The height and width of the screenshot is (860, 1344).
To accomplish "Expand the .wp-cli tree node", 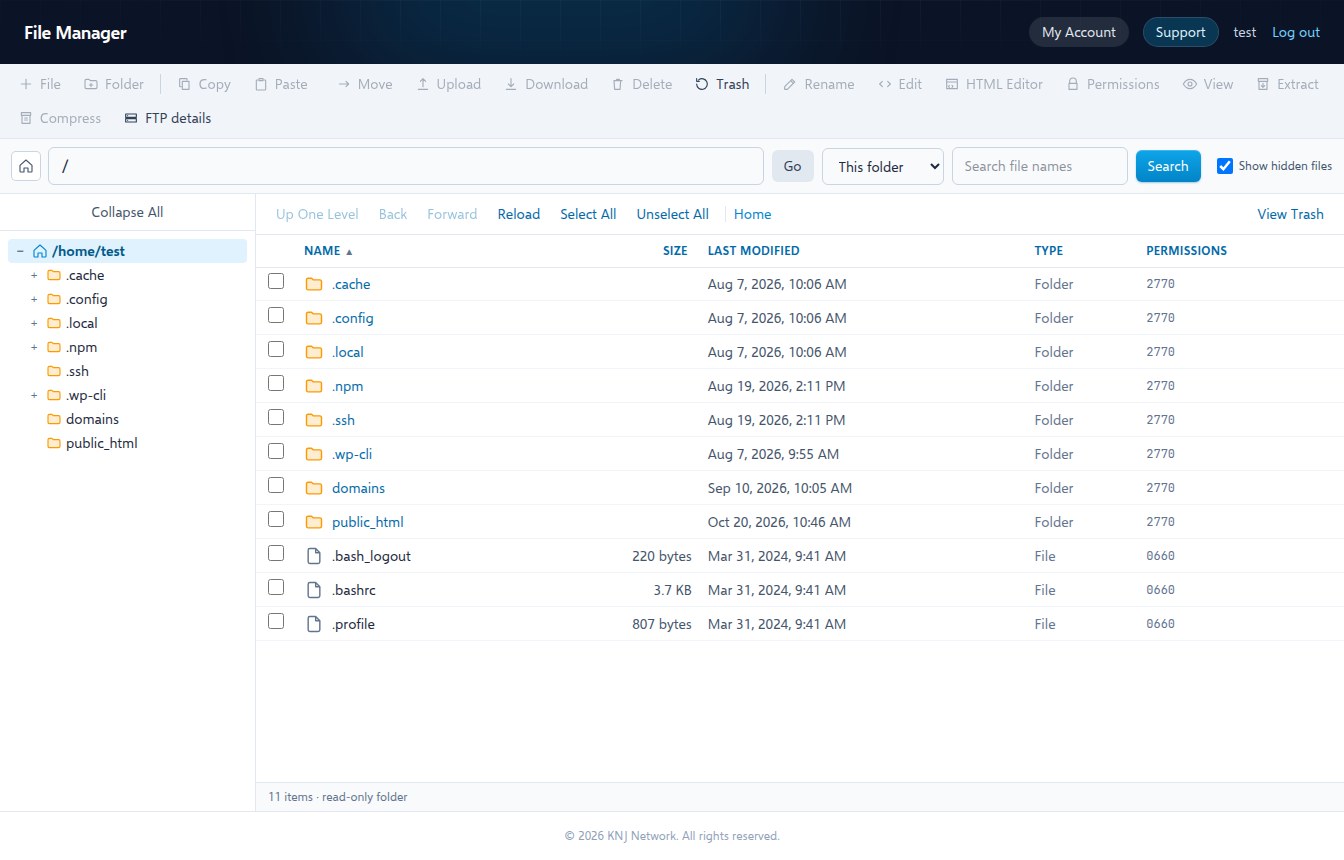I will [34, 395].
